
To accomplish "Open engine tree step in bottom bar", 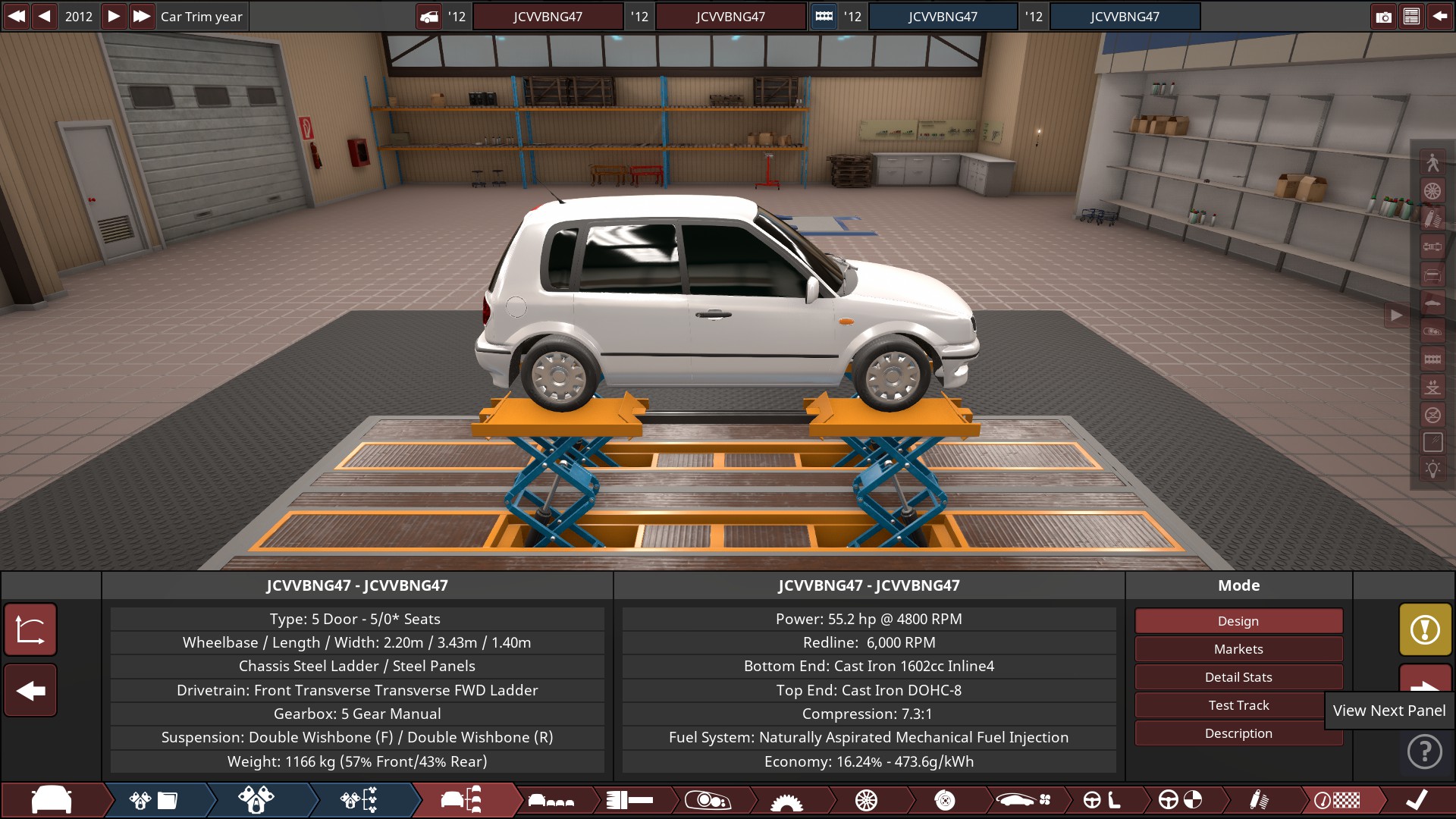I will [359, 800].
